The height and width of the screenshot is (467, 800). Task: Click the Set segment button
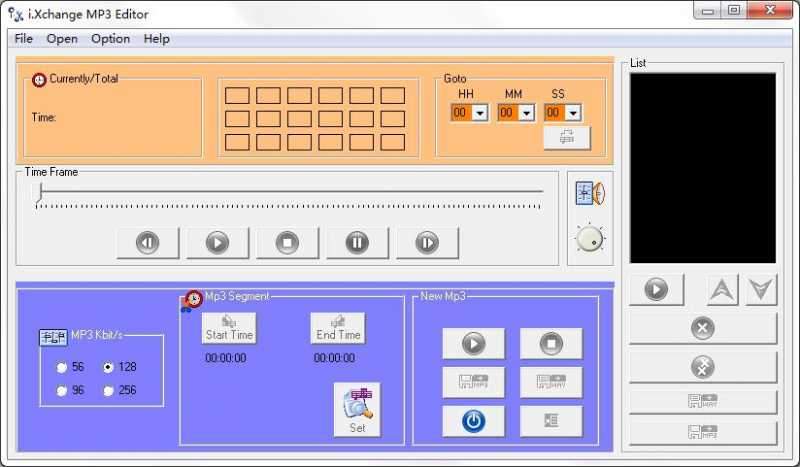(x=357, y=409)
